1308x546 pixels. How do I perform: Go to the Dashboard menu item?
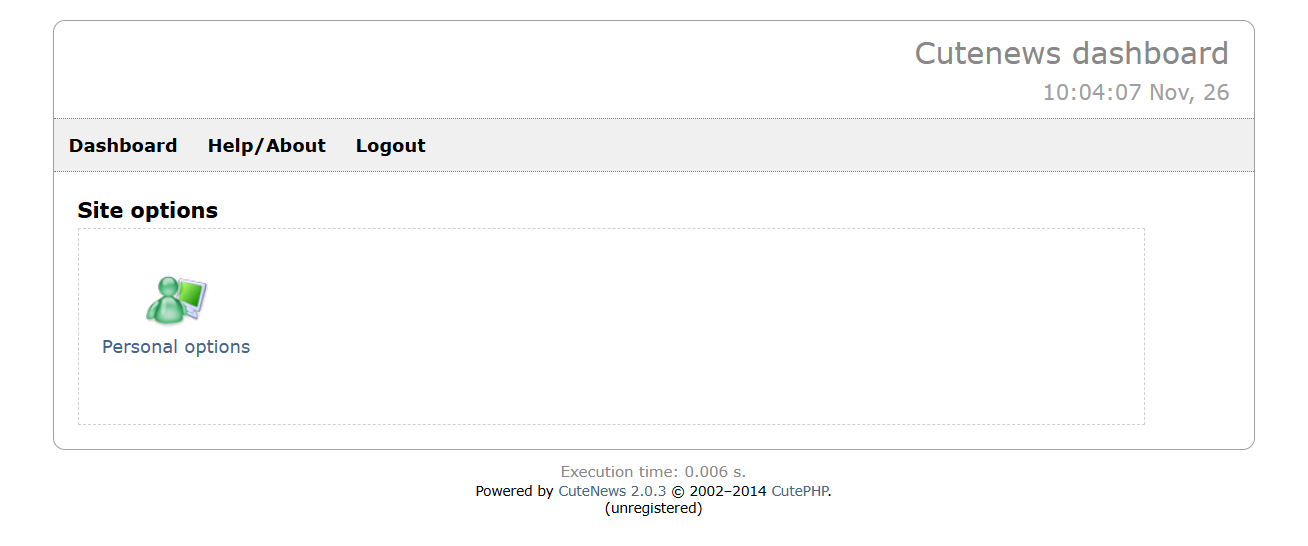(123, 146)
